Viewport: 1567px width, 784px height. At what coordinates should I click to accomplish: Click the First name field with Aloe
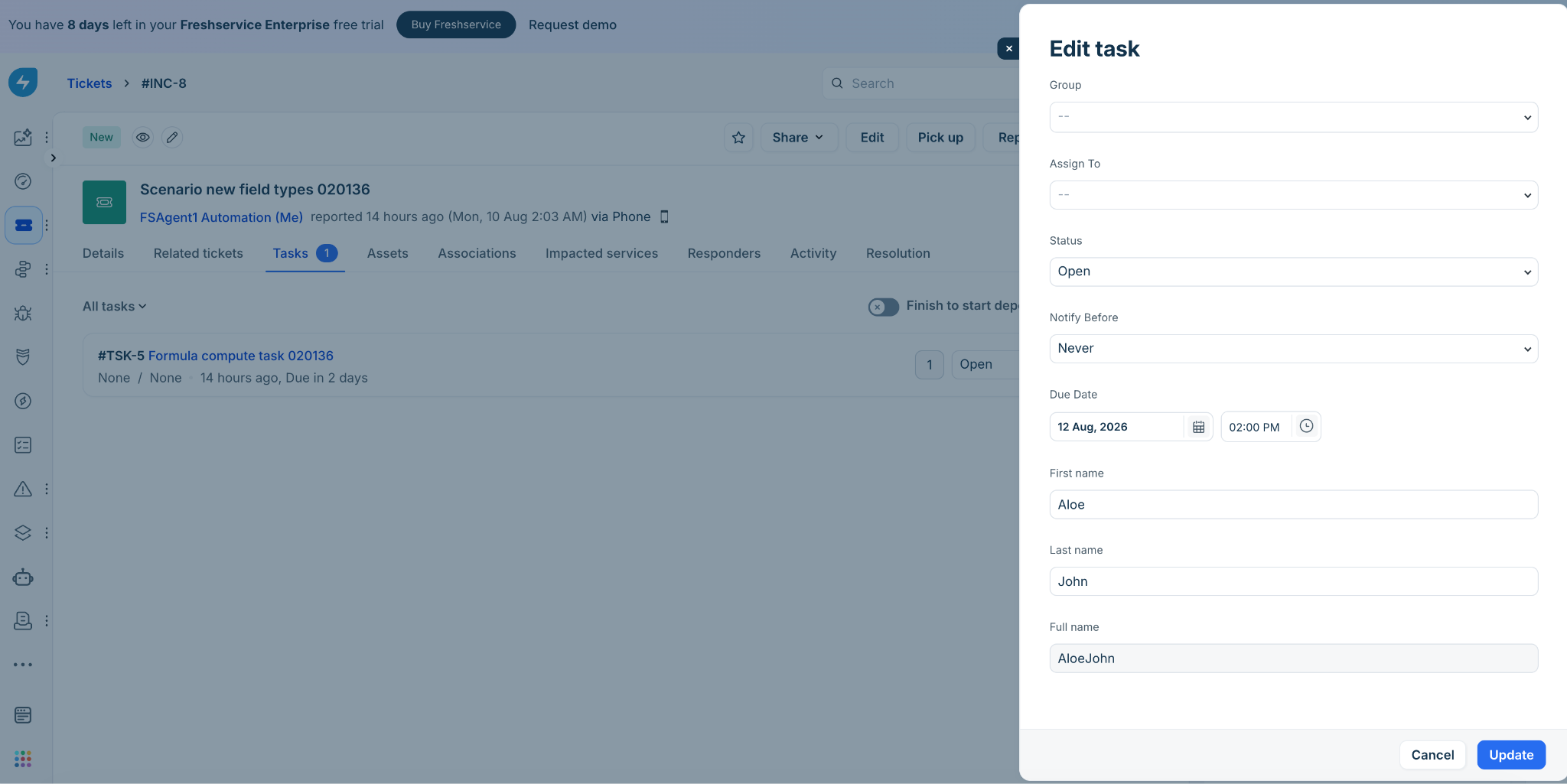(1293, 505)
